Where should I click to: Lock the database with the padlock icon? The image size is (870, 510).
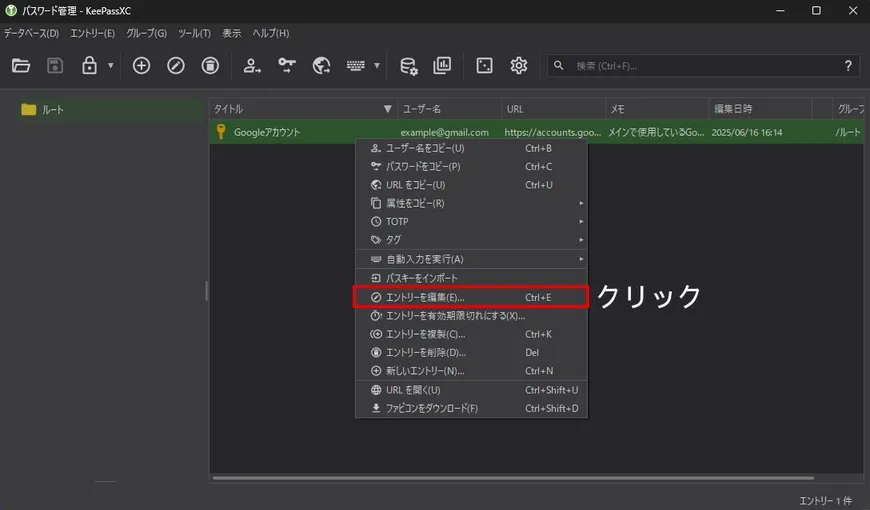pos(89,65)
